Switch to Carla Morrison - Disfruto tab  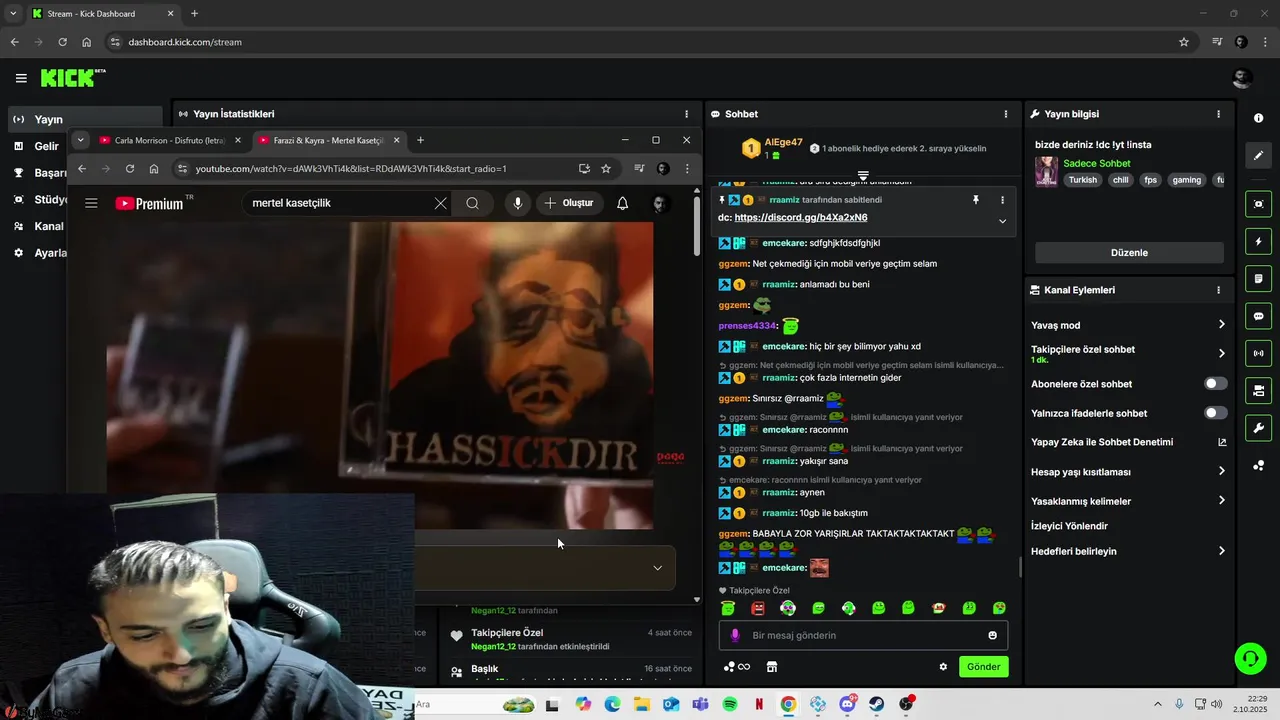[168, 140]
